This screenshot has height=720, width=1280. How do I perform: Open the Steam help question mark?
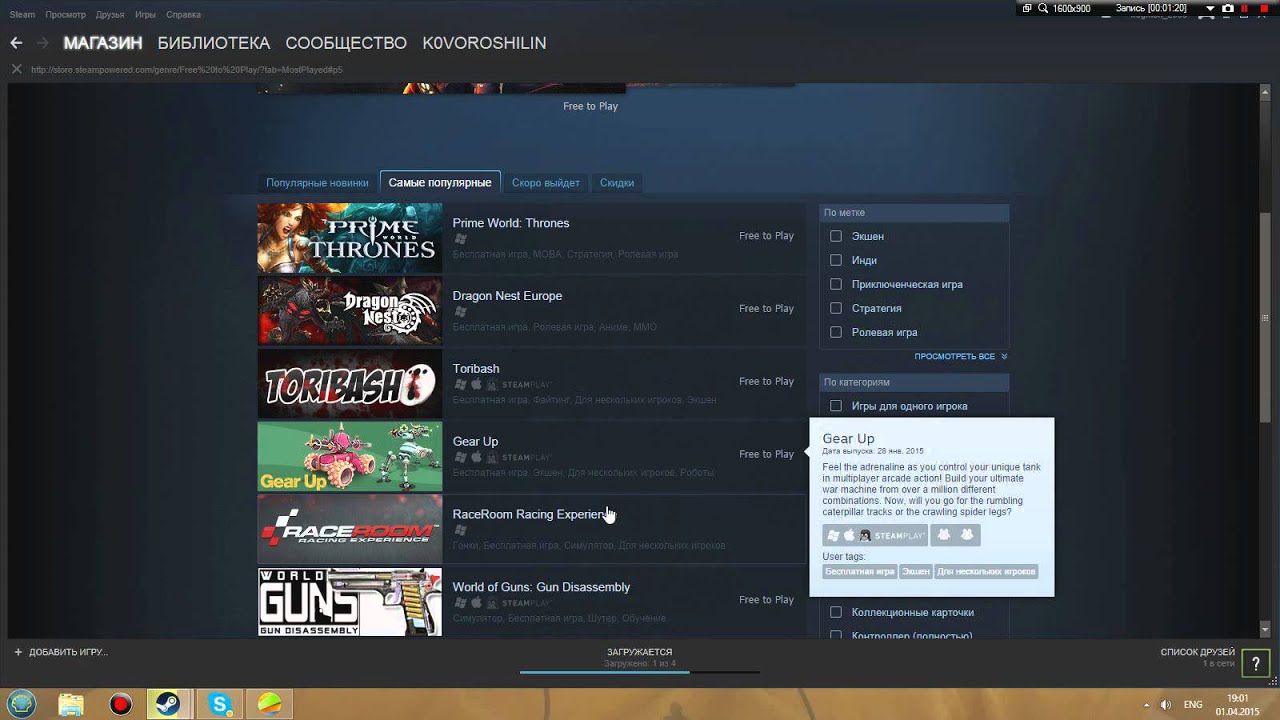tap(1256, 664)
